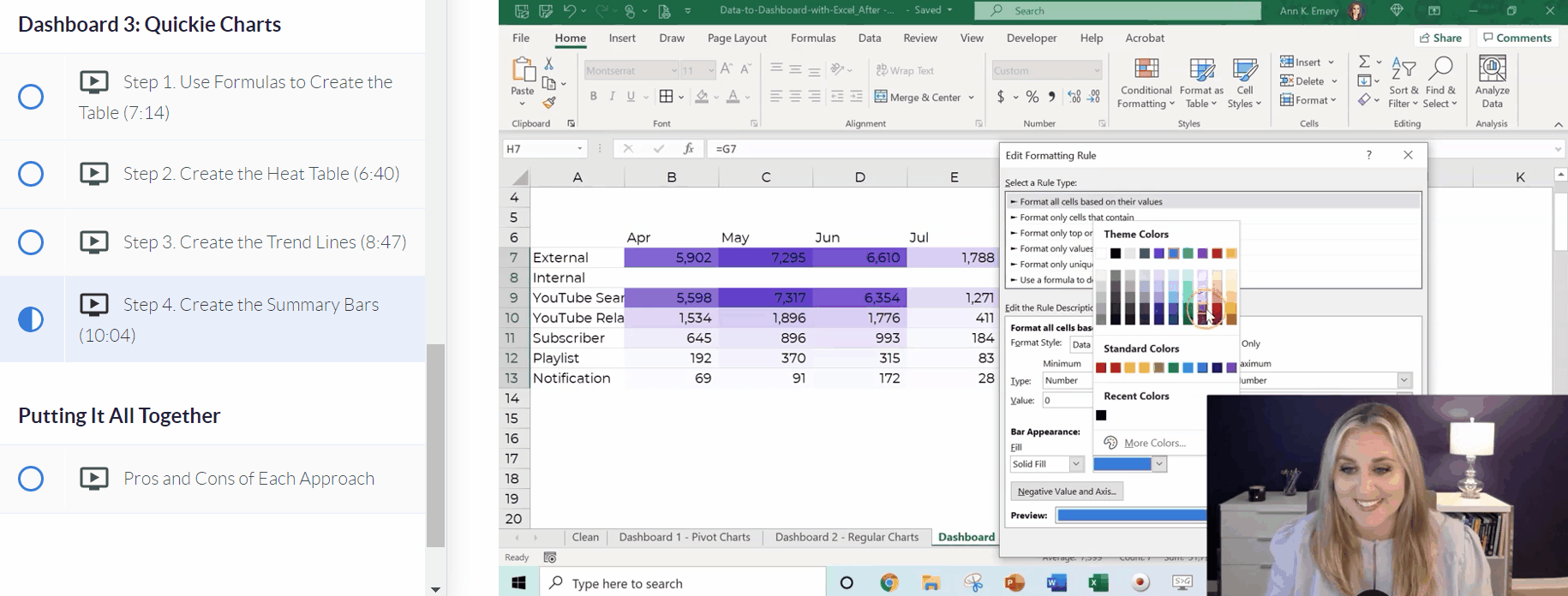Collapse the ribbon with the chevron
This screenshot has height=596, width=1568.
click(x=1559, y=124)
